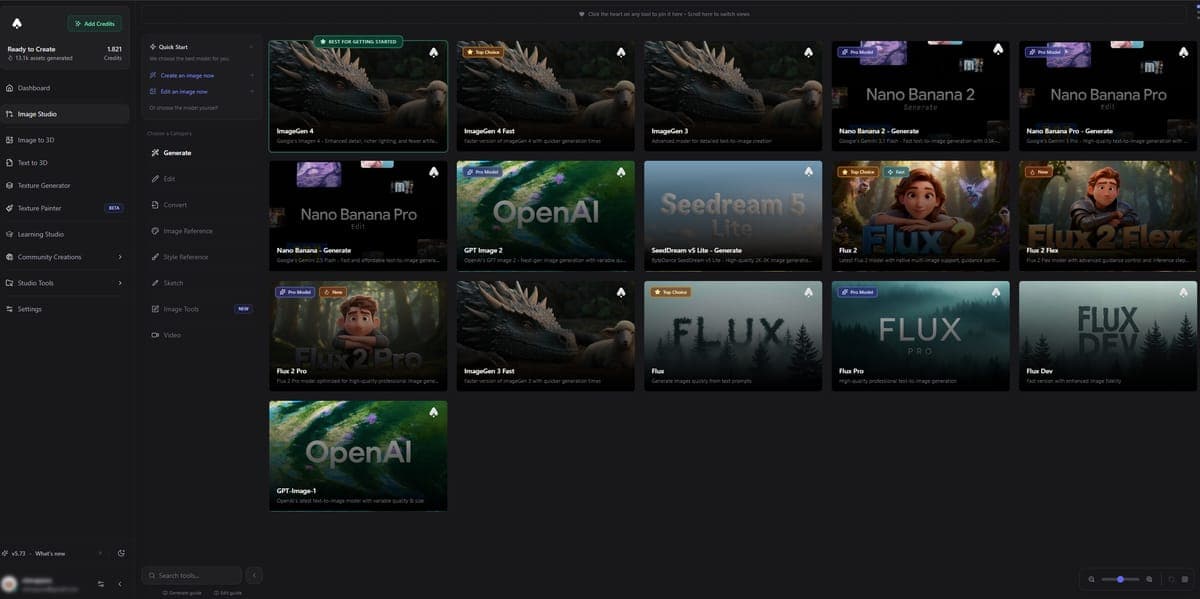Screen dimensions: 1200x599
Task: Click the What's new link
Action: (x=50, y=553)
